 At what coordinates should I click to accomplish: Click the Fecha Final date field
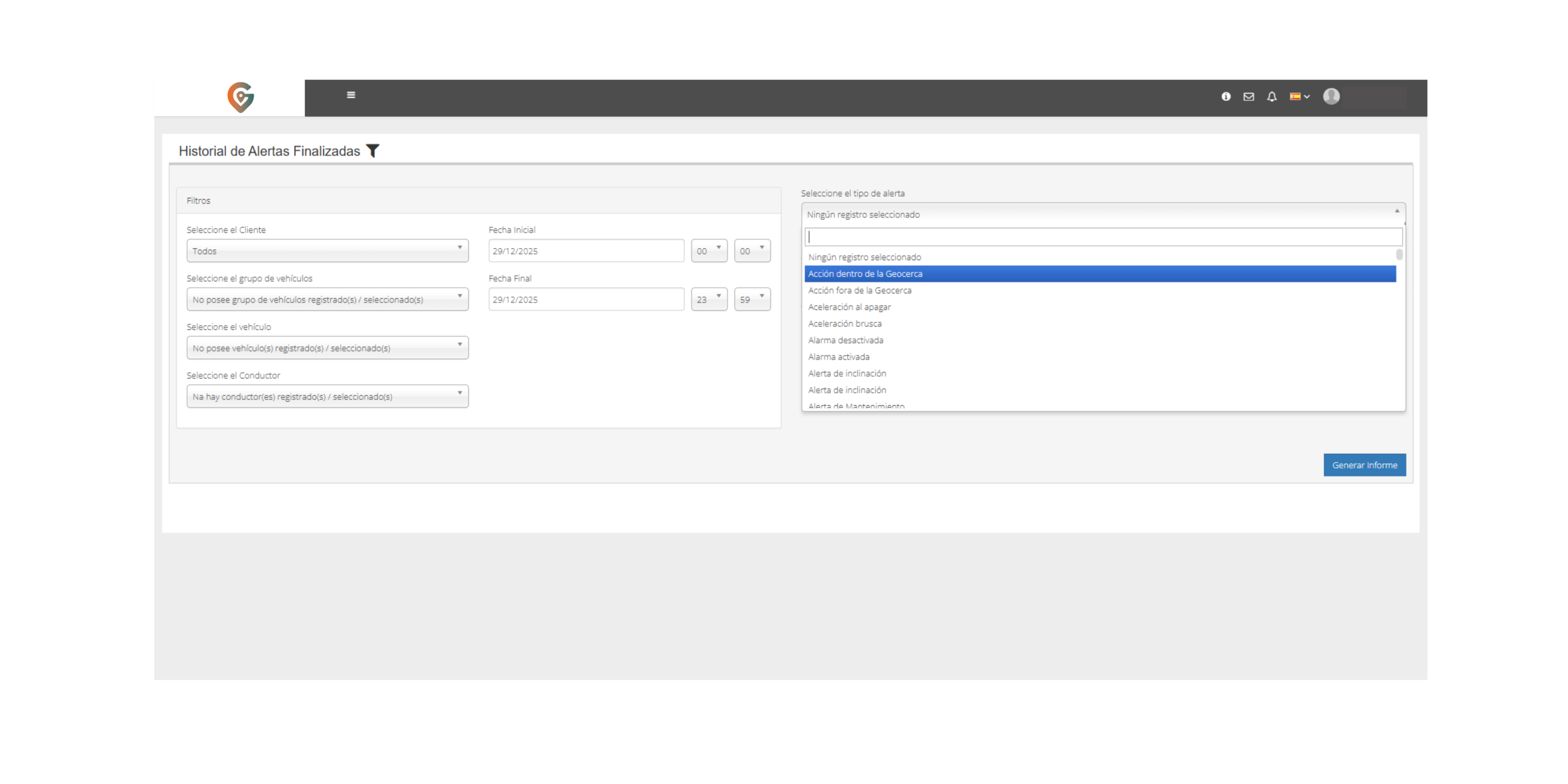[586, 300]
